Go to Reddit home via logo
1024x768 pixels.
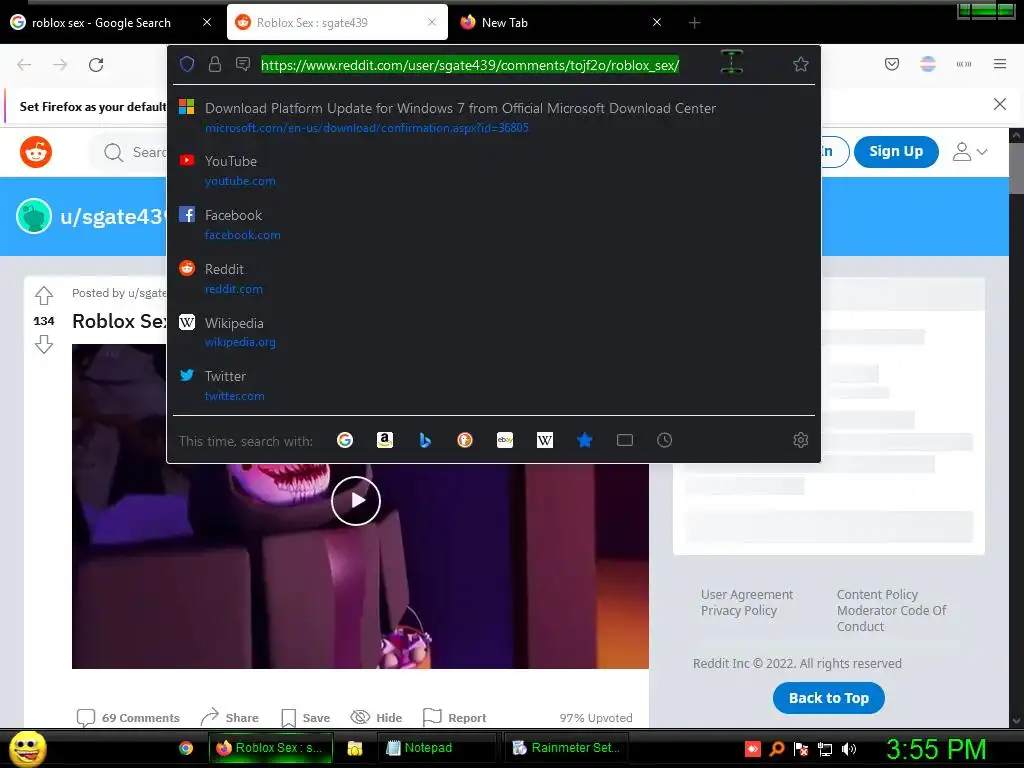point(36,152)
